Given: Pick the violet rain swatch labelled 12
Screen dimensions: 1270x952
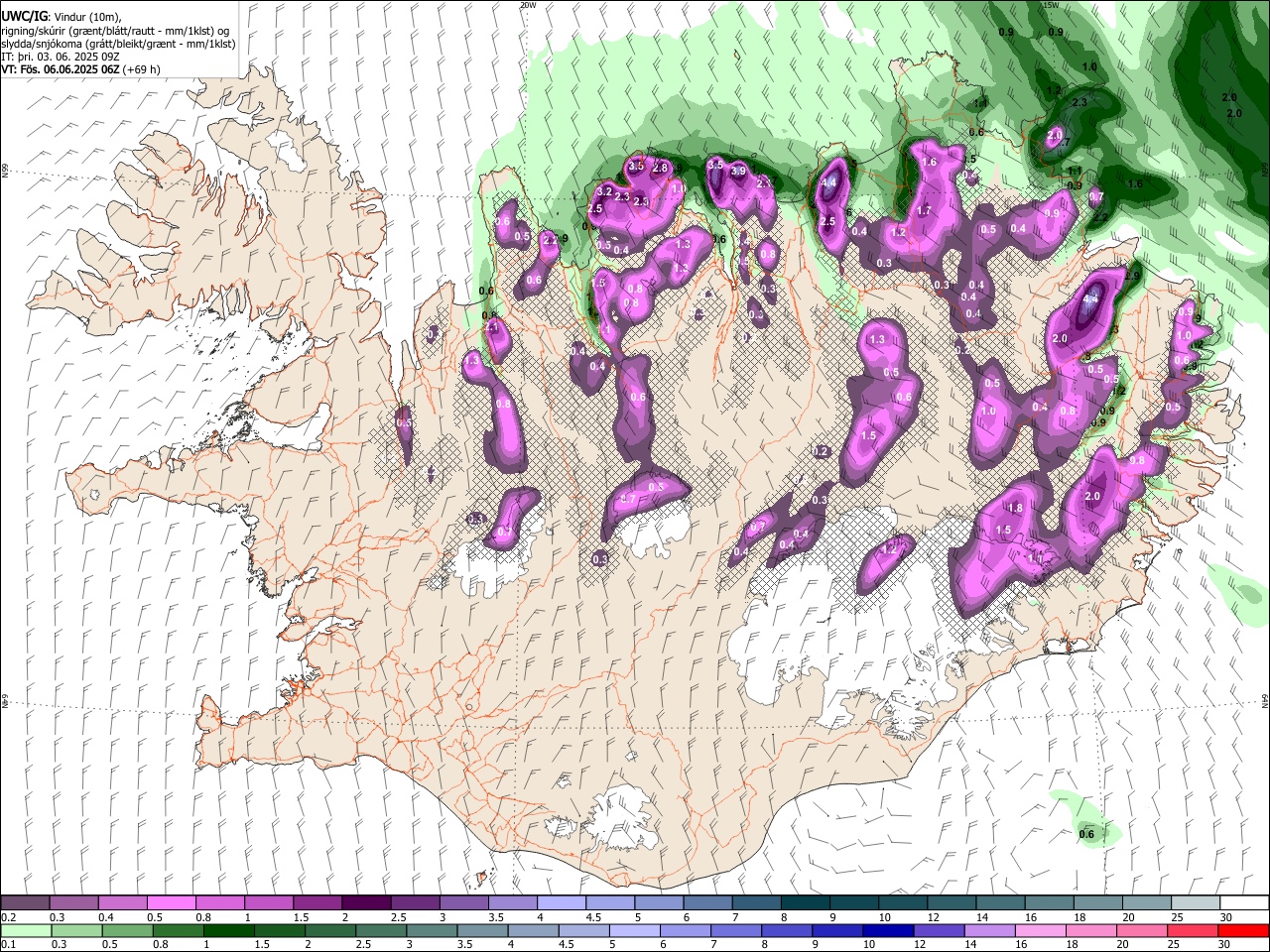Looking at the screenshot, I should tap(940, 930).
